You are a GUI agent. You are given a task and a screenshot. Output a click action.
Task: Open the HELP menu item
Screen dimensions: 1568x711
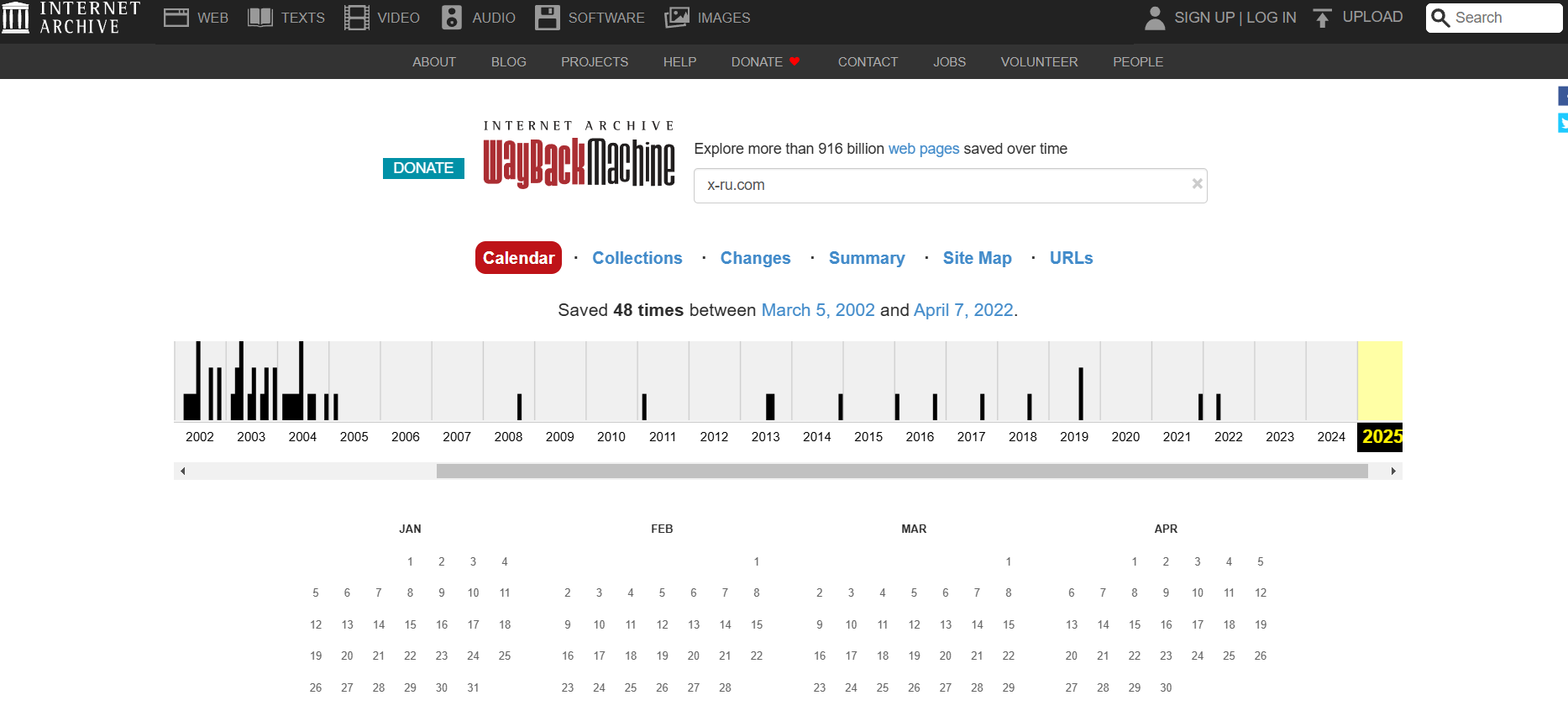click(680, 62)
